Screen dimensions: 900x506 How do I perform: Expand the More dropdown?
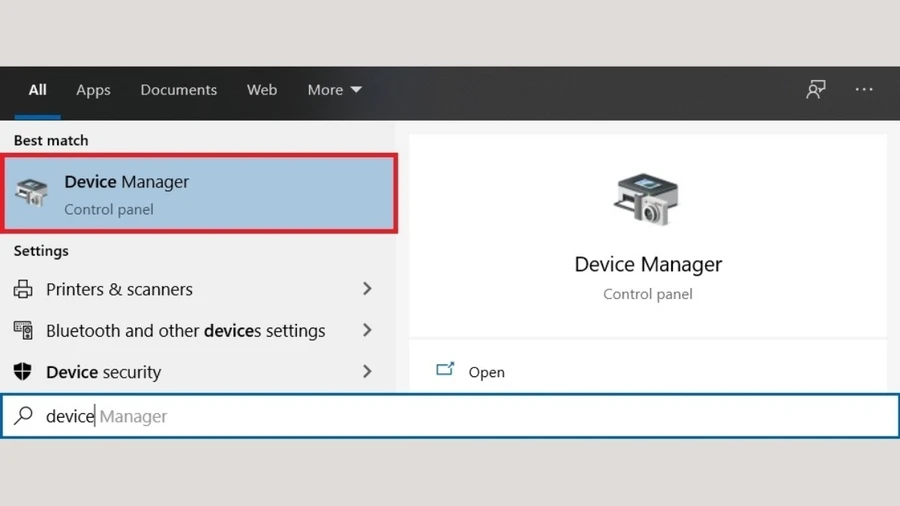pyautogui.click(x=335, y=90)
